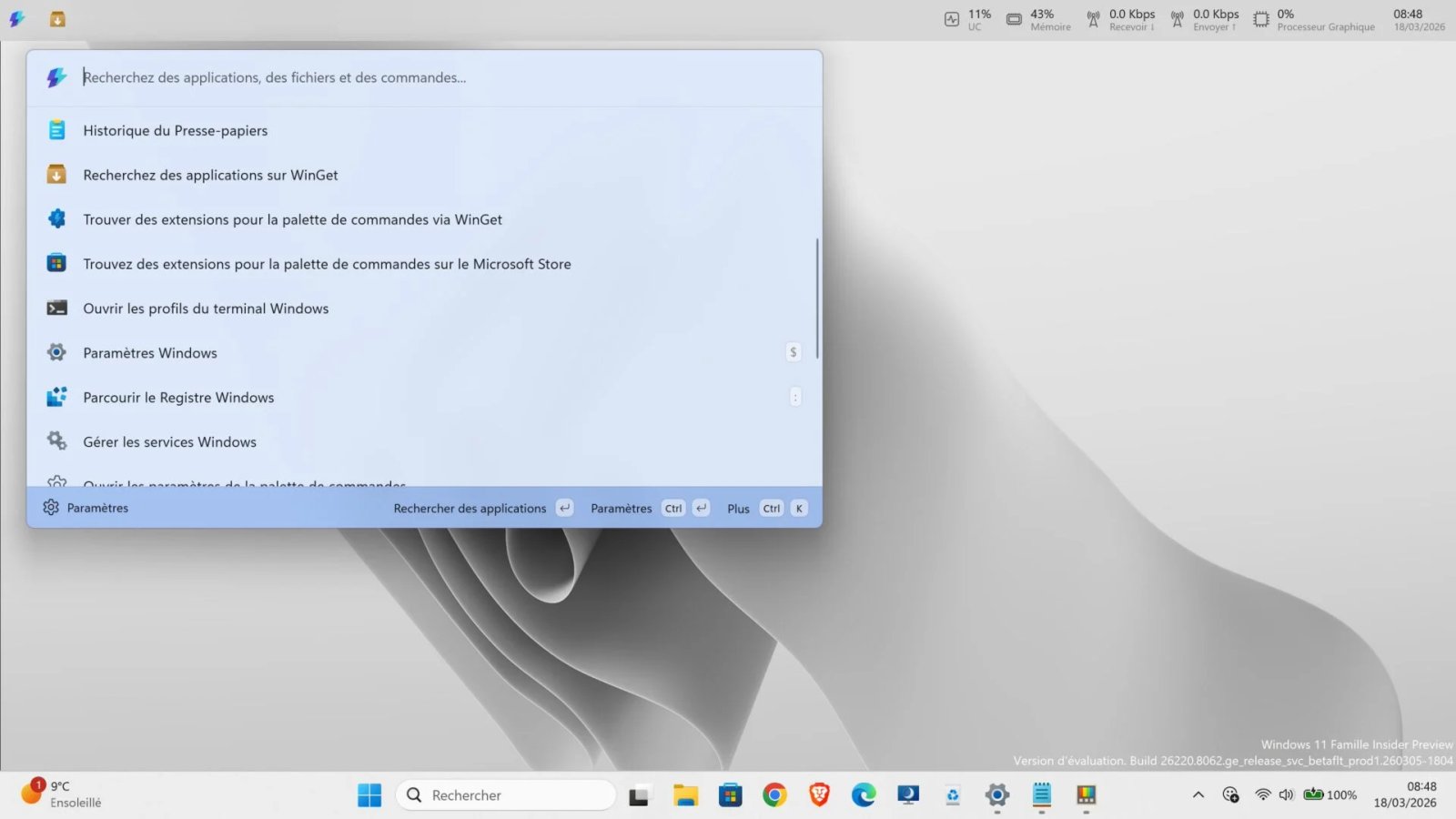Viewport: 1456px width, 819px height.
Task: Focus the Command Palette search field
Action: (x=437, y=77)
